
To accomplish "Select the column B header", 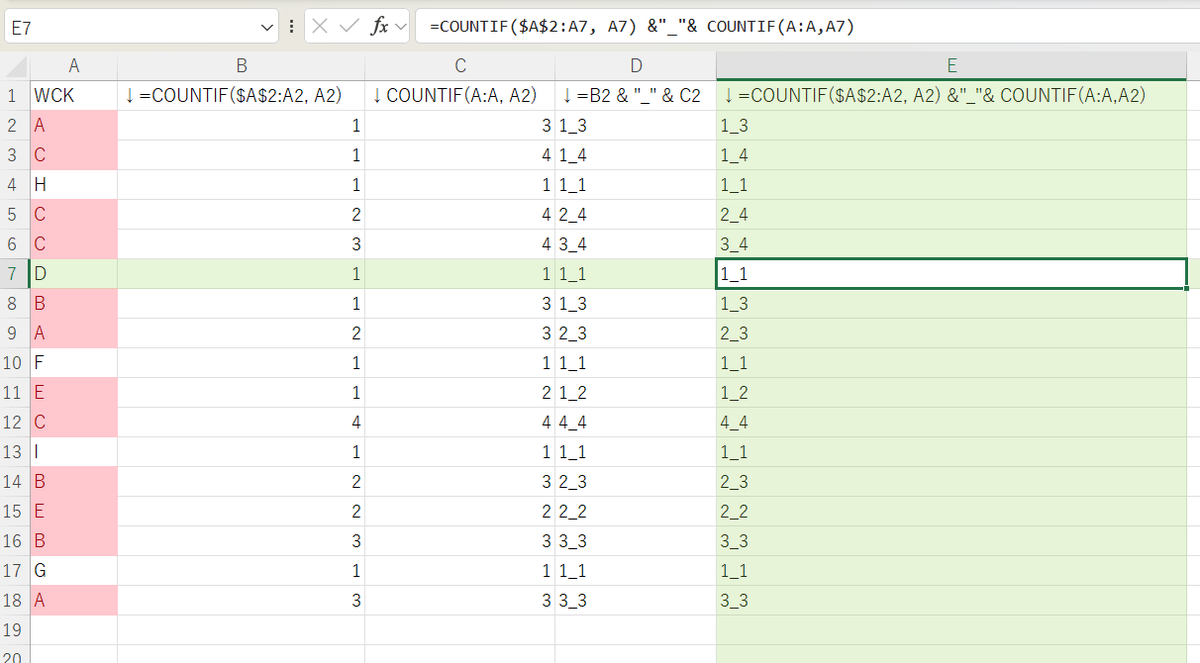I will pos(241,67).
